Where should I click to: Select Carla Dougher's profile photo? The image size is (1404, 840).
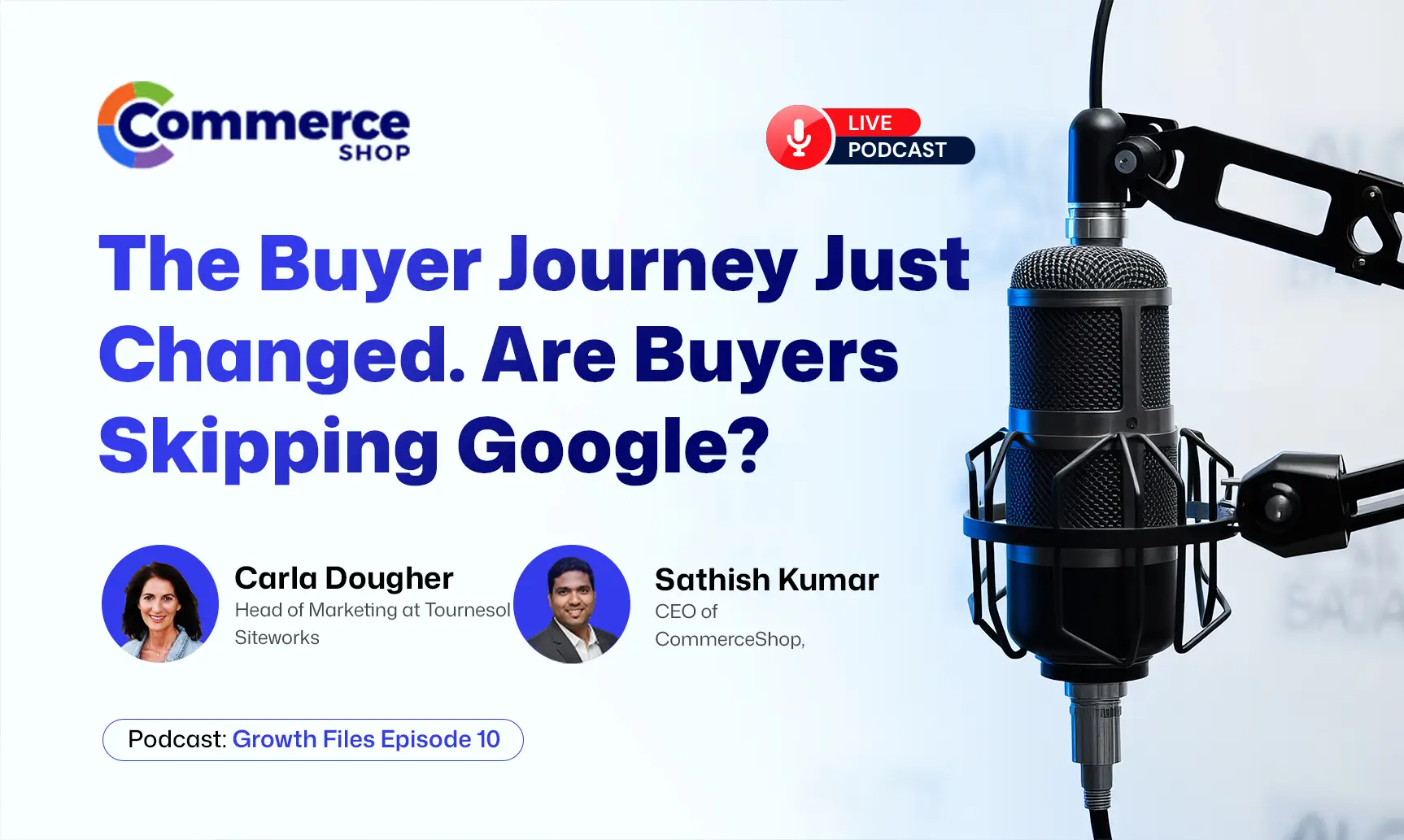(160, 603)
